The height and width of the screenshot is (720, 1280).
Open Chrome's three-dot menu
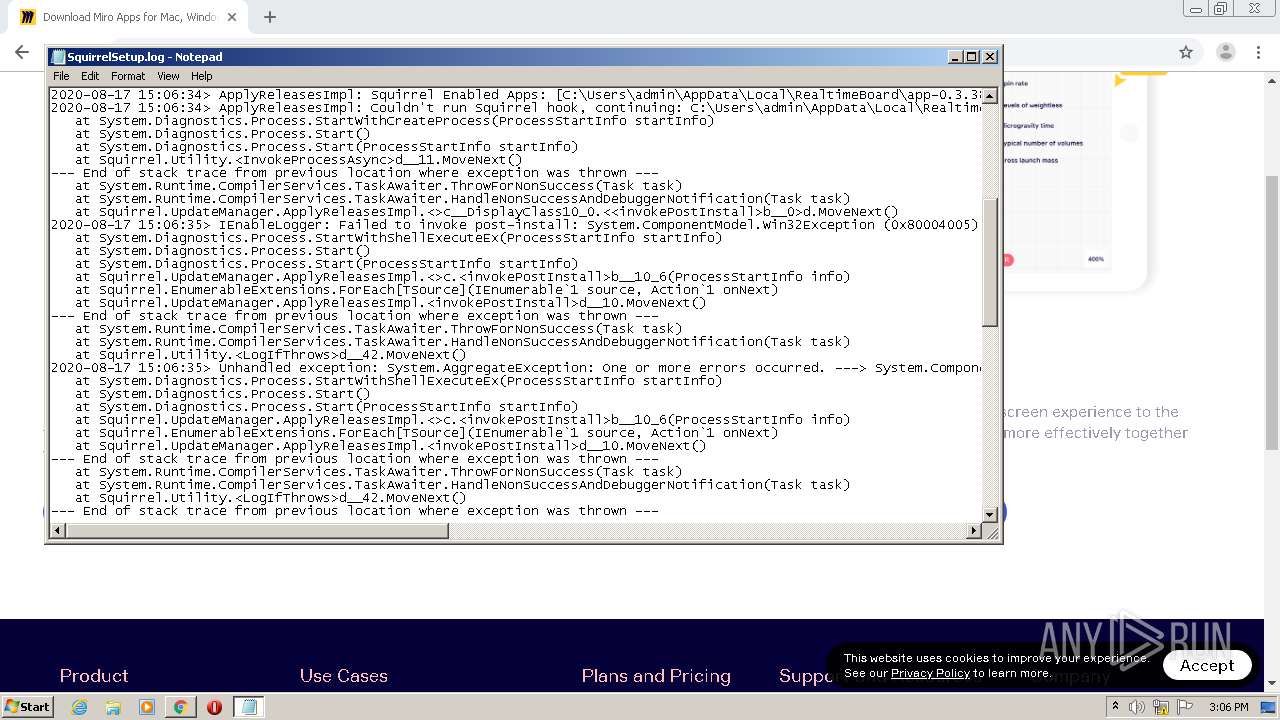1259,52
